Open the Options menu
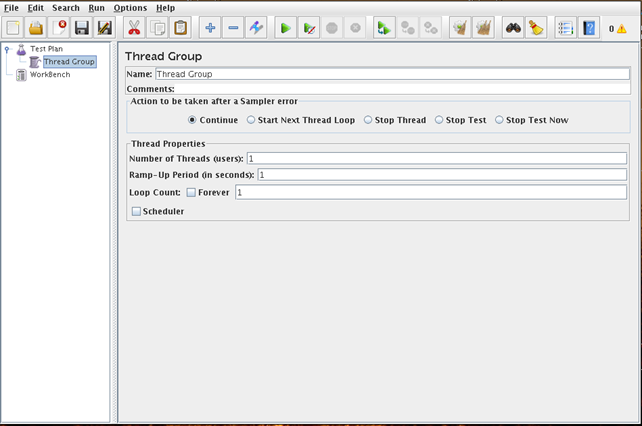Viewport: 642px width, 426px height. click(x=130, y=8)
